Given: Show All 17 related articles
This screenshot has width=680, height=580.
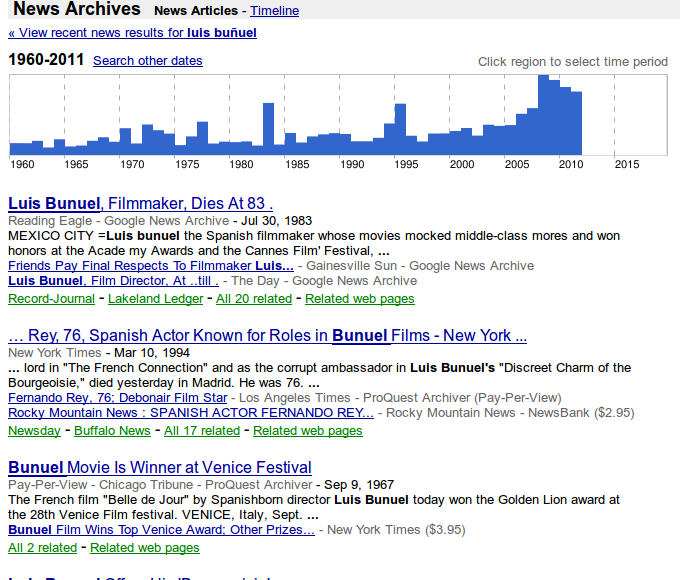Looking at the screenshot, I should coord(202,431).
